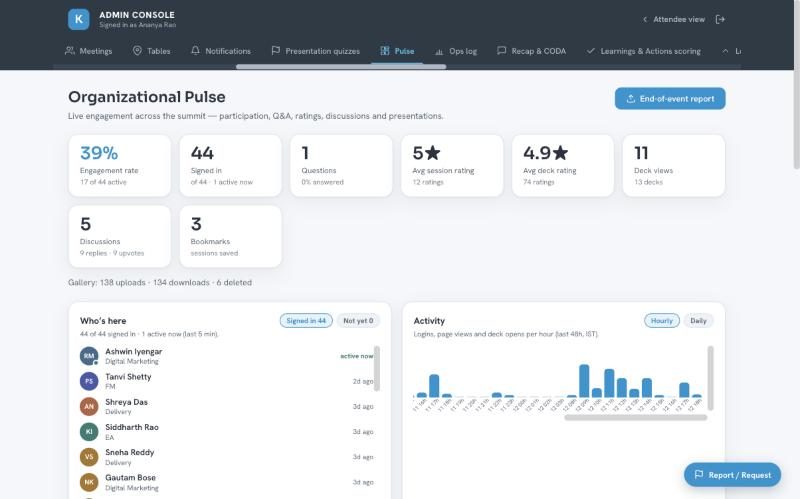Click the Presentation quizzes flag icon
Image resolution: width=800 pixels, height=499 pixels.
[x=276, y=51]
